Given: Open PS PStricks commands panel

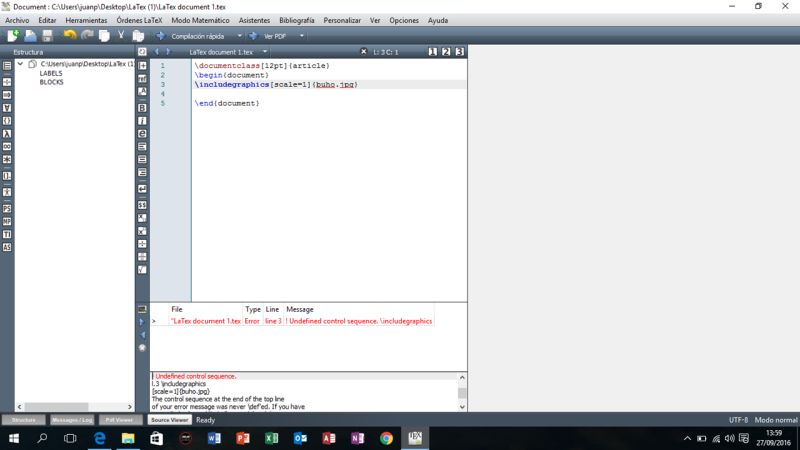Looking at the screenshot, I should 7,208.
